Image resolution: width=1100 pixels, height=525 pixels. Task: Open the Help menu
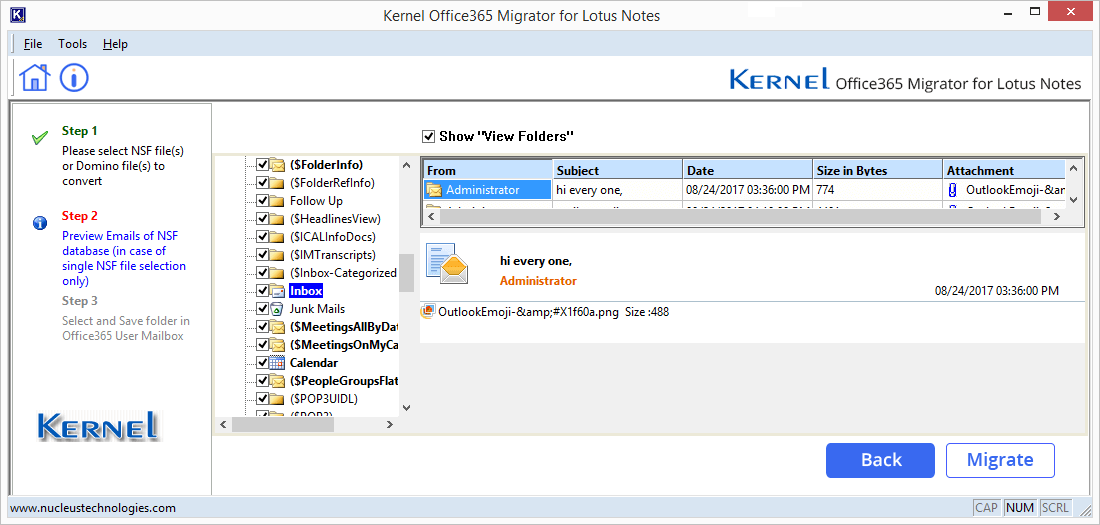(115, 44)
